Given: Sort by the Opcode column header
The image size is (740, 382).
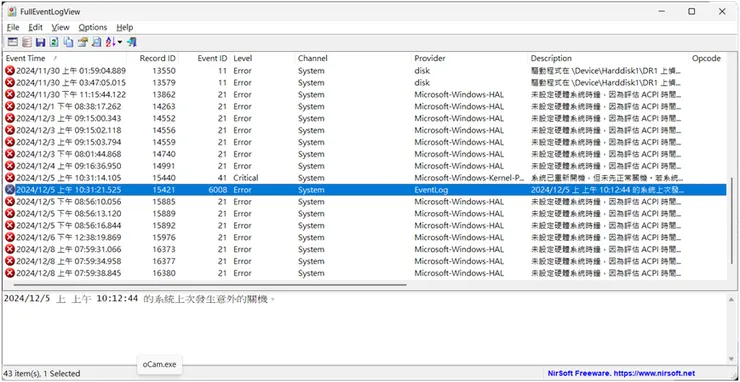Looking at the screenshot, I should point(707,59).
